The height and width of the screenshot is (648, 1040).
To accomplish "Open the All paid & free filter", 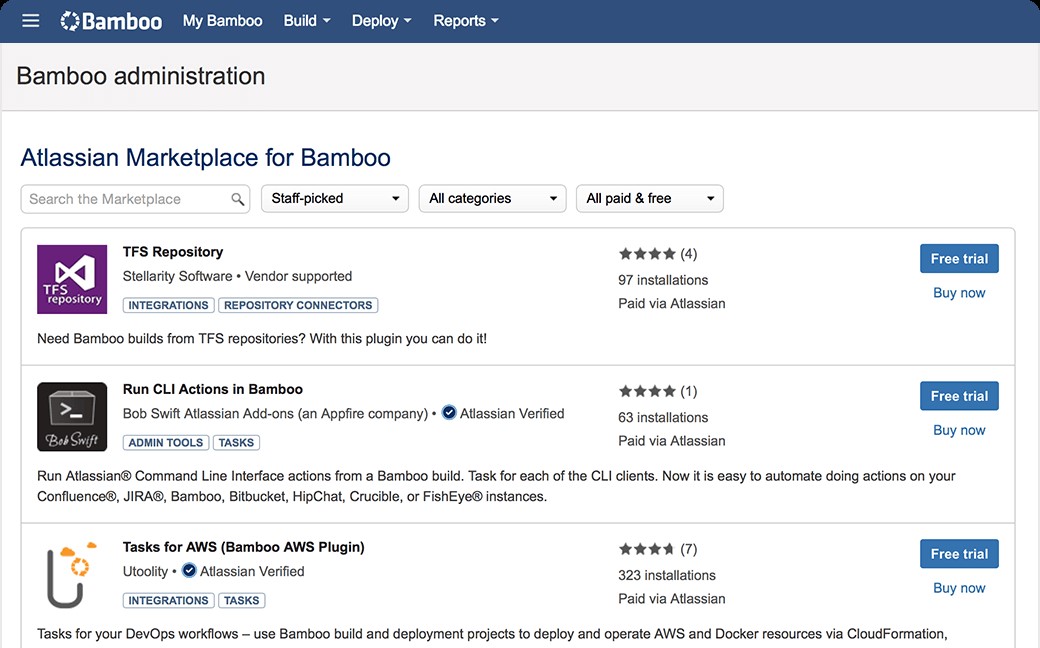I will [650, 198].
